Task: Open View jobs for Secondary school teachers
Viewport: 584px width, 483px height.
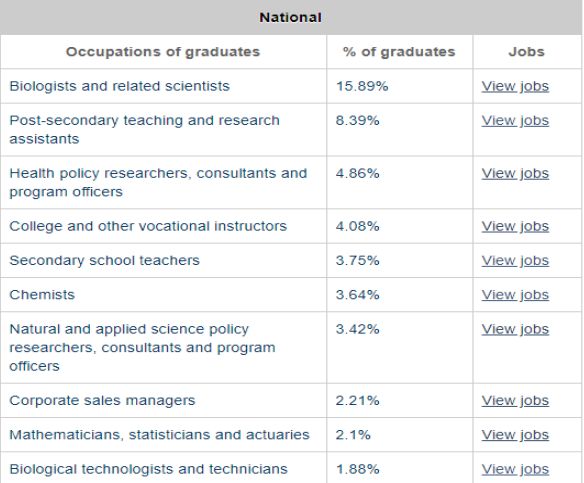Action: click(x=515, y=261)
